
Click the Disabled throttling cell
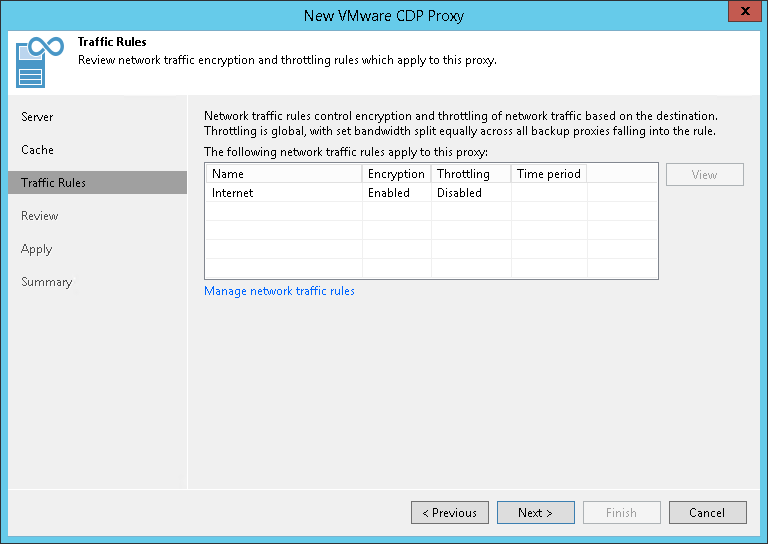pyautogui.click(x=459, y=193)
